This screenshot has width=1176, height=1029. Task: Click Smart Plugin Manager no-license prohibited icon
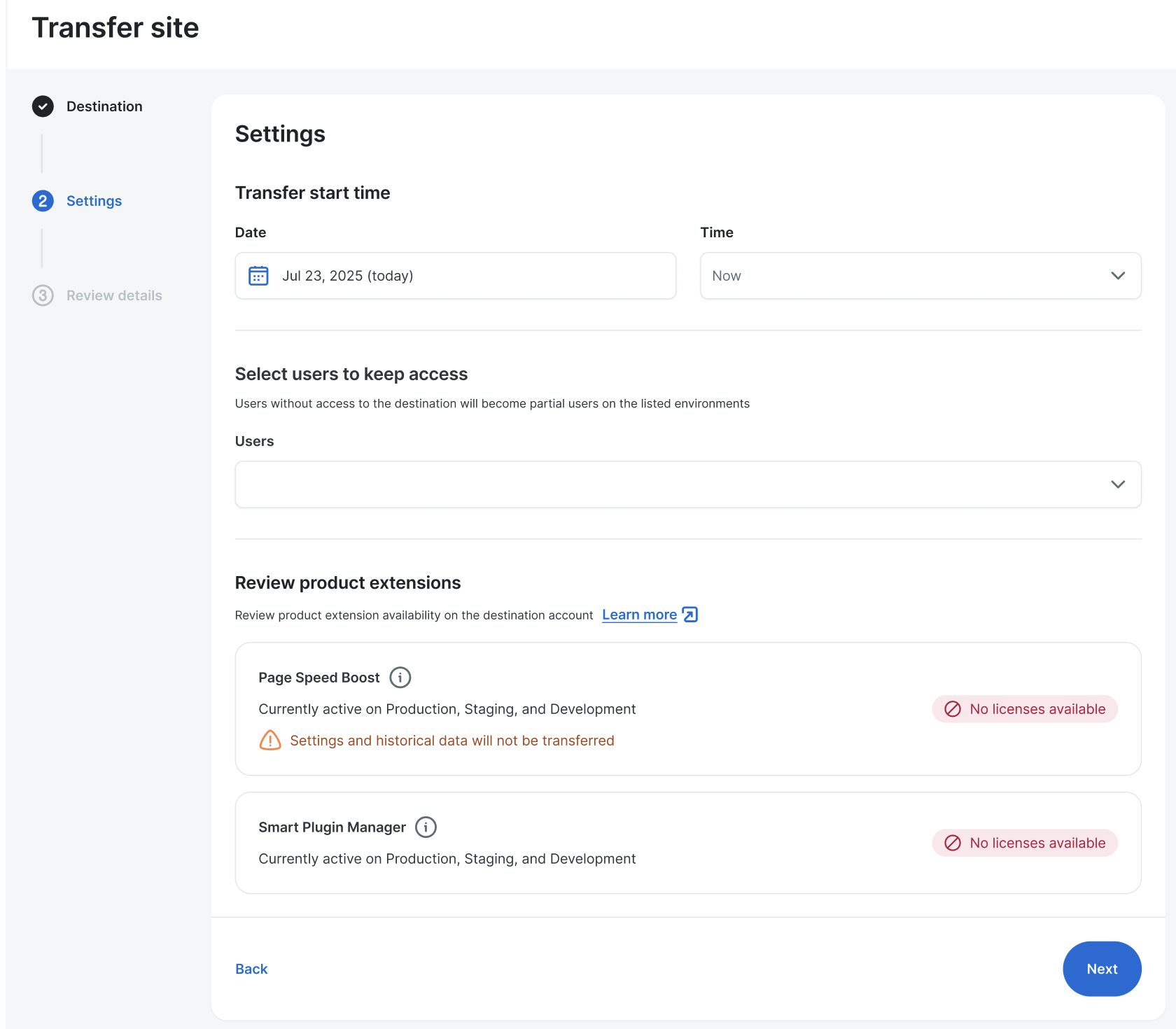(953, 843)
